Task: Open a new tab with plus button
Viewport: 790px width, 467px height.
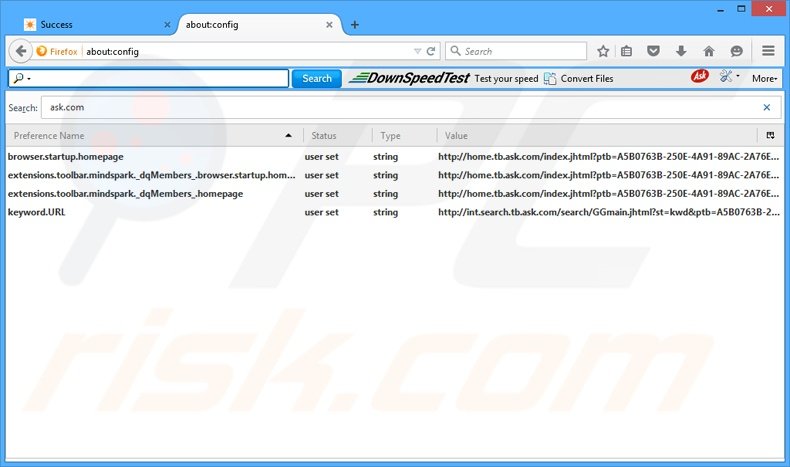Action: 355,25
